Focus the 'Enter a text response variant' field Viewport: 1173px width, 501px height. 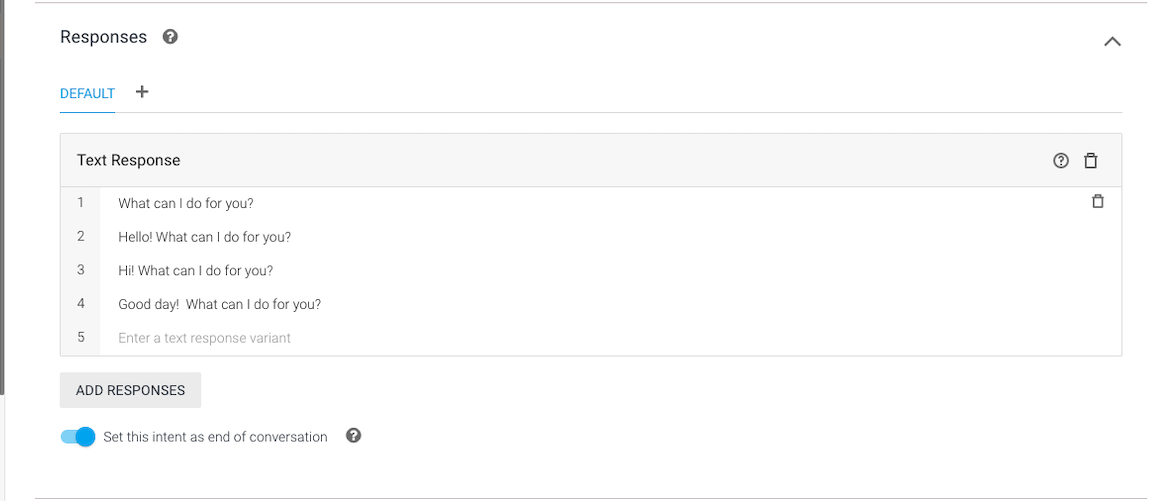click(x=610, y=338)
